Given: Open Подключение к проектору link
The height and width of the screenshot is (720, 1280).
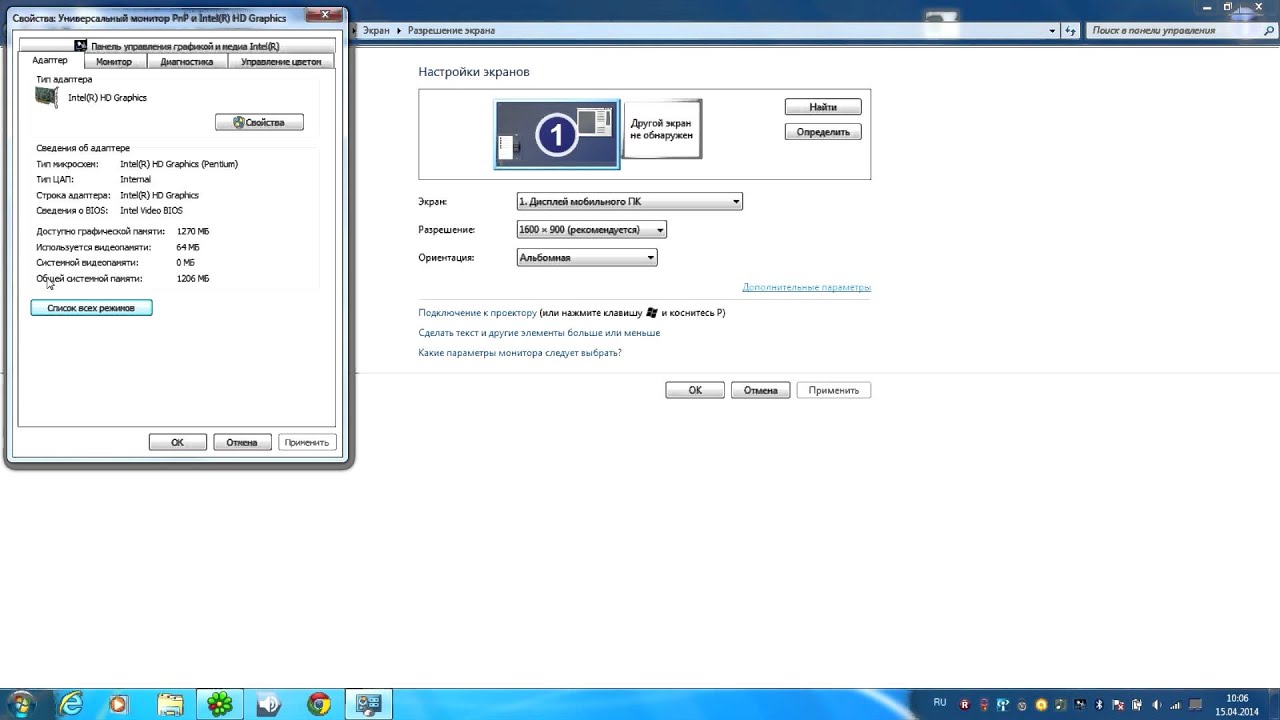Looking at the screenshot, I should point(477,313).
